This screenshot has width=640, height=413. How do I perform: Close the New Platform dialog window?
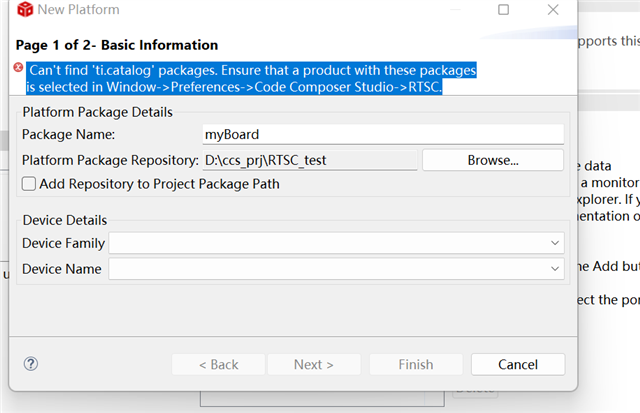click(x=553, y=10)
